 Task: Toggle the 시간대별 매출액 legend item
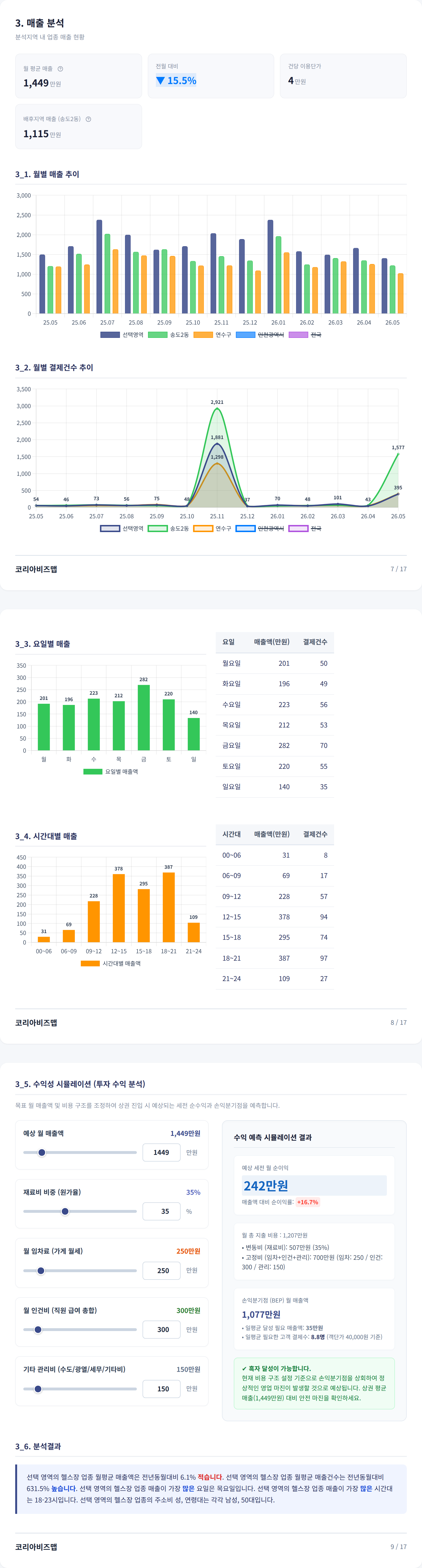tap(111, 963)
